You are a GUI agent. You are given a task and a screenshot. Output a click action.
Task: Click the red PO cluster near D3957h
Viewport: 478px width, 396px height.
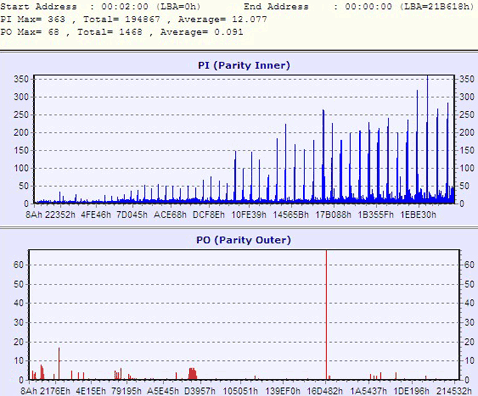192,374
